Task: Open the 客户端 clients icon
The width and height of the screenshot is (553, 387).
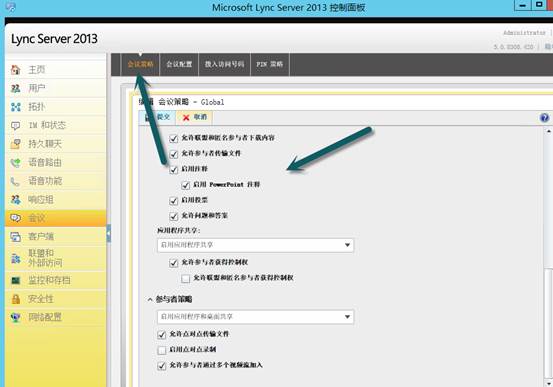Action: (x=16, y=237)
